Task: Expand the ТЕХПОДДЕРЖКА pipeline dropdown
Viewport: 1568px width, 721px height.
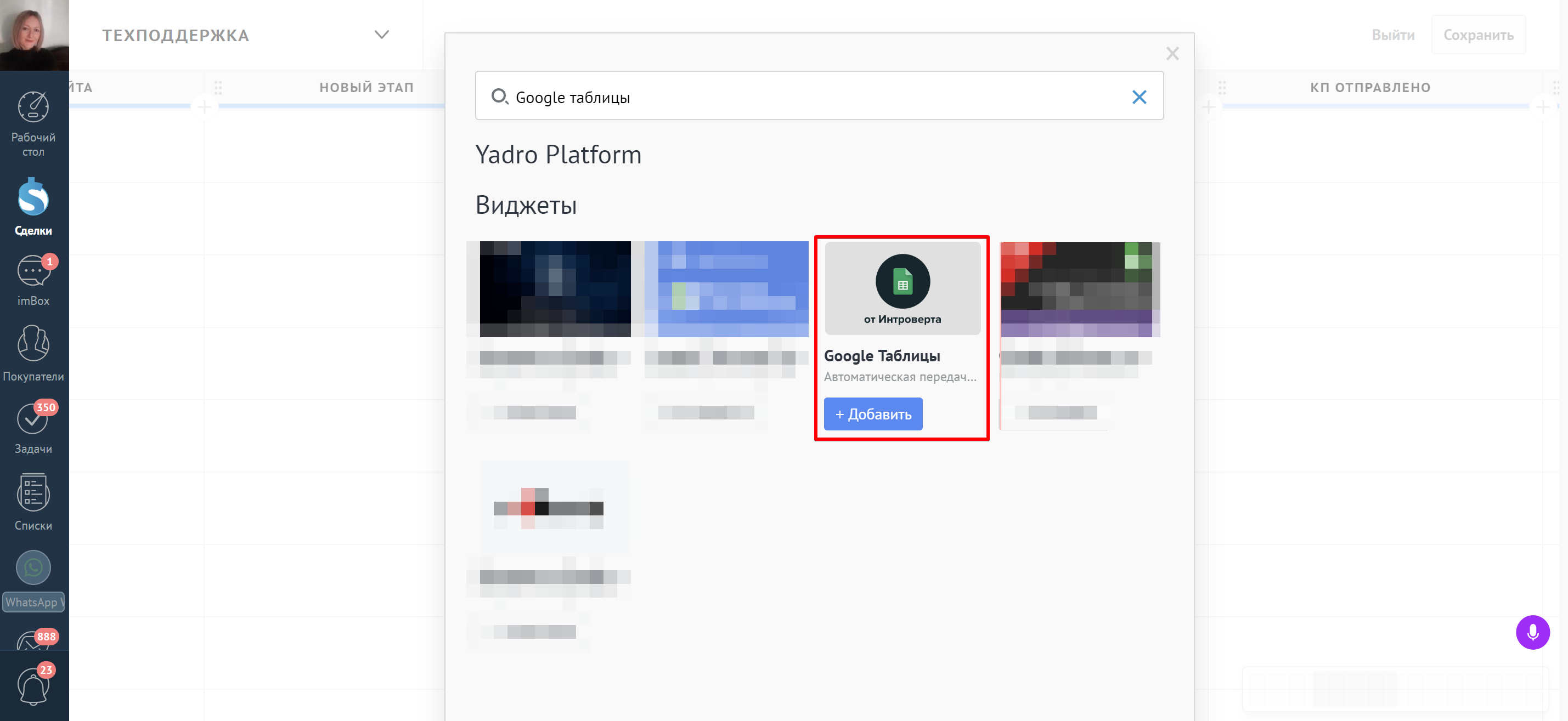Action: (x=382, y=35)
